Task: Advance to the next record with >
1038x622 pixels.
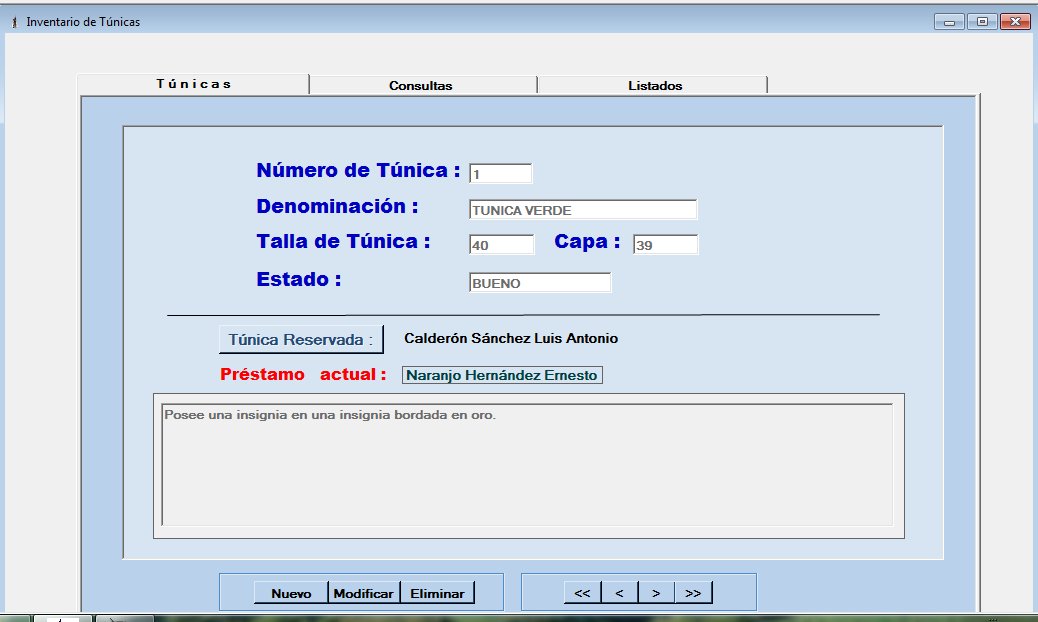Action: pos(656,593)
